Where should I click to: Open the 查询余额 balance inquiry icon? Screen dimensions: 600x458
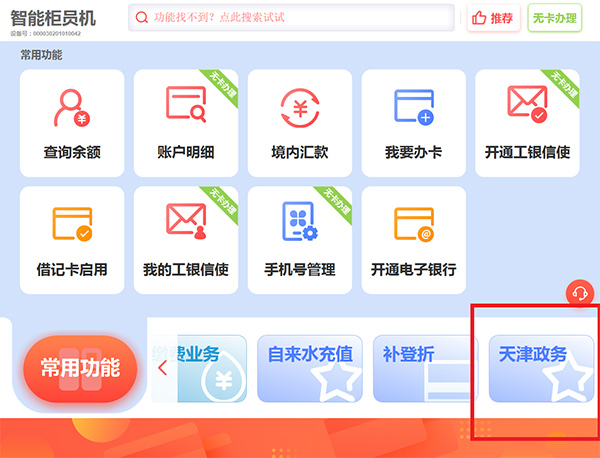point(72,108)
